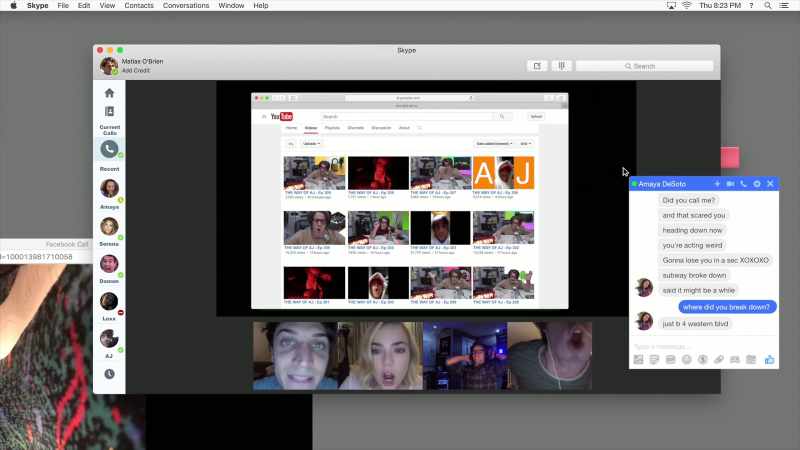
Task: Expand the sort order dropdown on YouTube
Action: pos(494,144)
